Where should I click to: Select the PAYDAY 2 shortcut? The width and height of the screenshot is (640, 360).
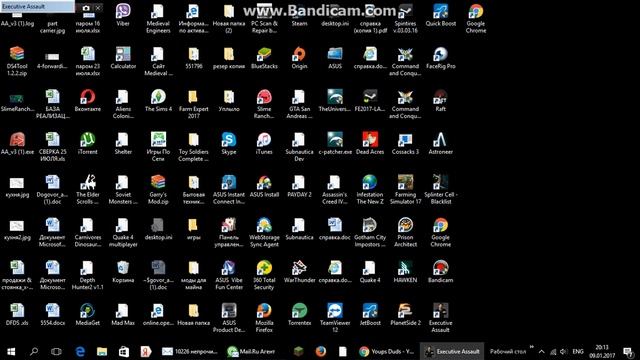click(x=299, y=186)
